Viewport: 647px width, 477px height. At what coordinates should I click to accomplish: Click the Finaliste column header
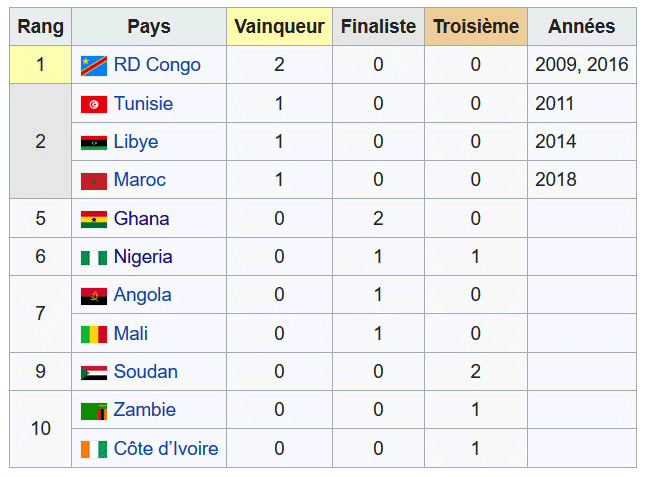(378, 27)
